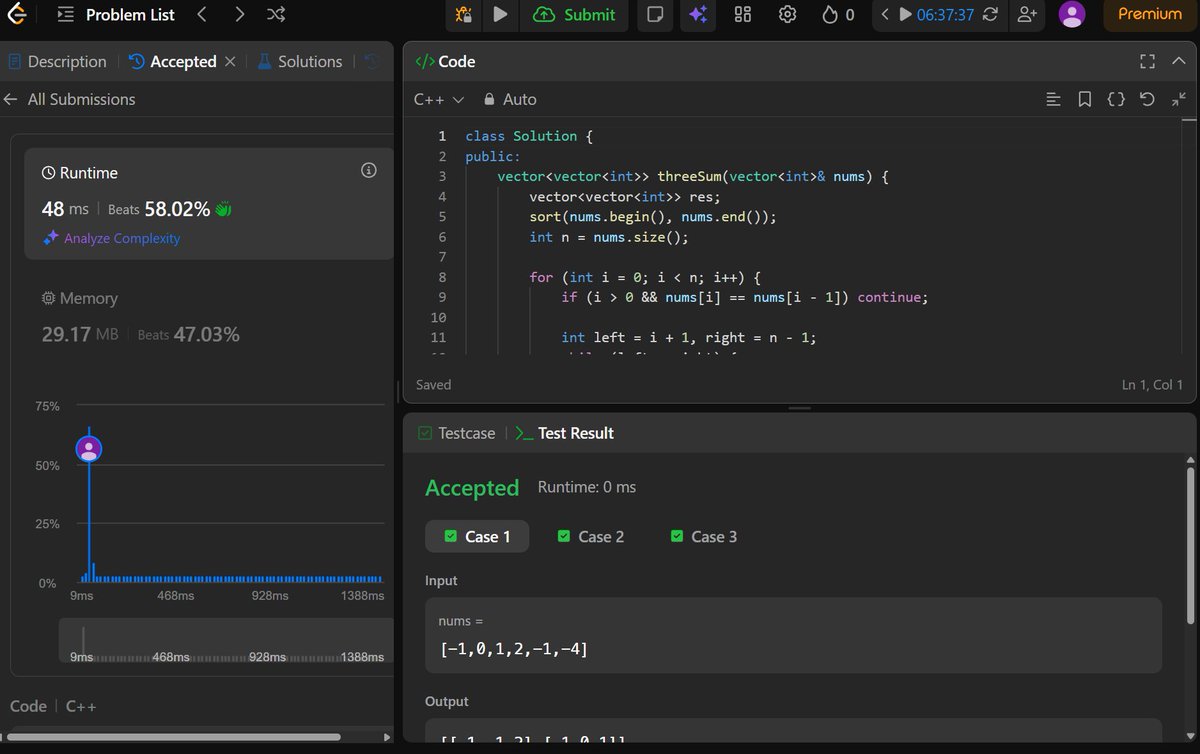
Task: Click the reset code icon
Action: click(x=1146, y=99)
